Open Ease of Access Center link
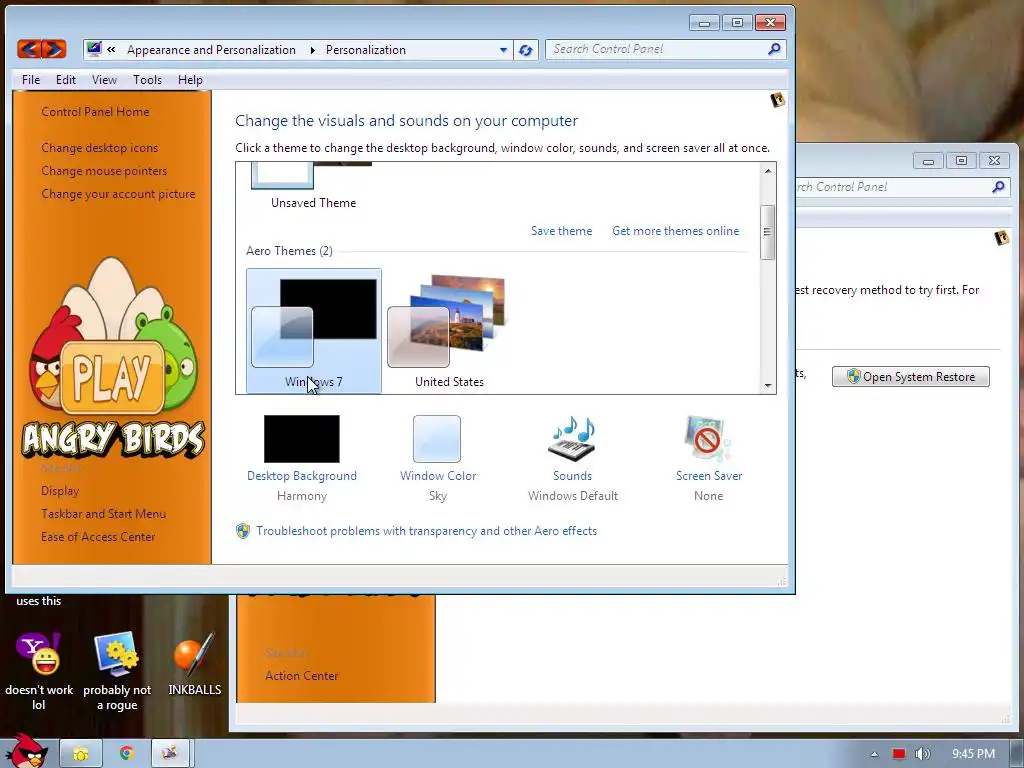1024x768 pixels. pyautogui.click(x=98, y=537)
